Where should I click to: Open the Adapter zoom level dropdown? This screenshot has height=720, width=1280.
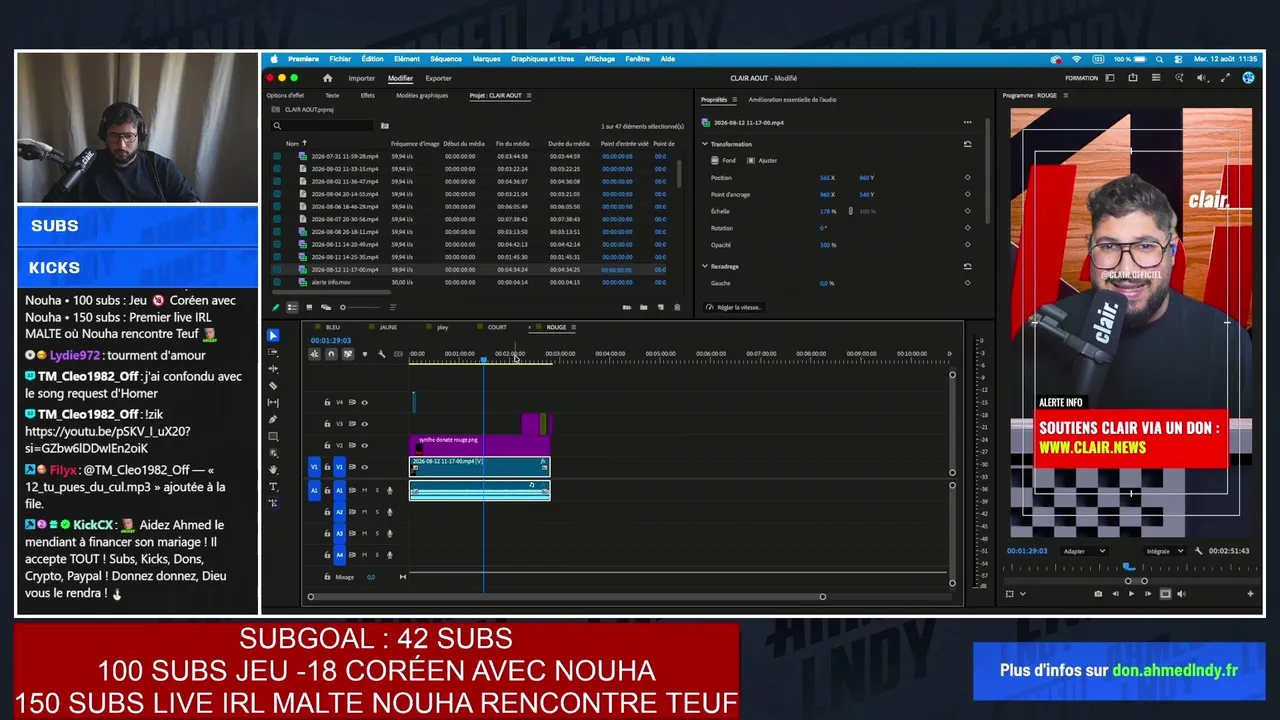[x=1084, y=551]
